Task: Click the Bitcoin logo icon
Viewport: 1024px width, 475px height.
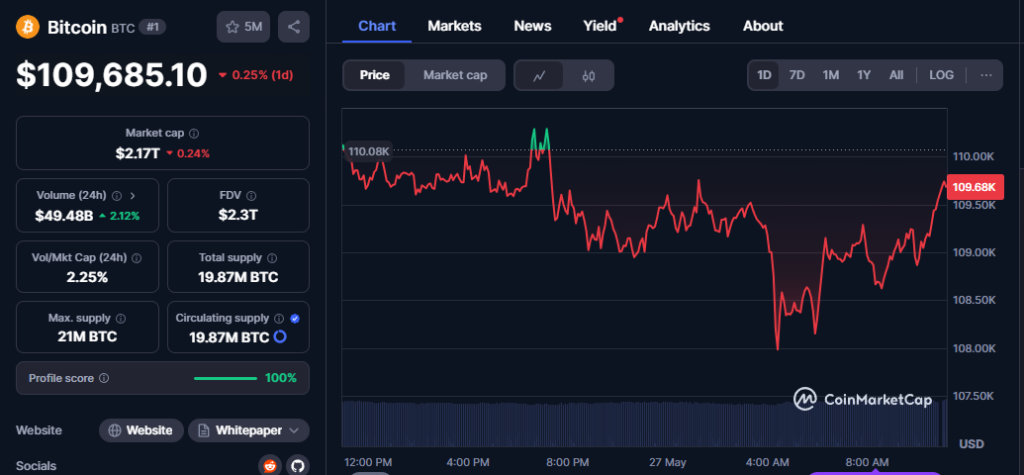Action: [x=28, y=27]
